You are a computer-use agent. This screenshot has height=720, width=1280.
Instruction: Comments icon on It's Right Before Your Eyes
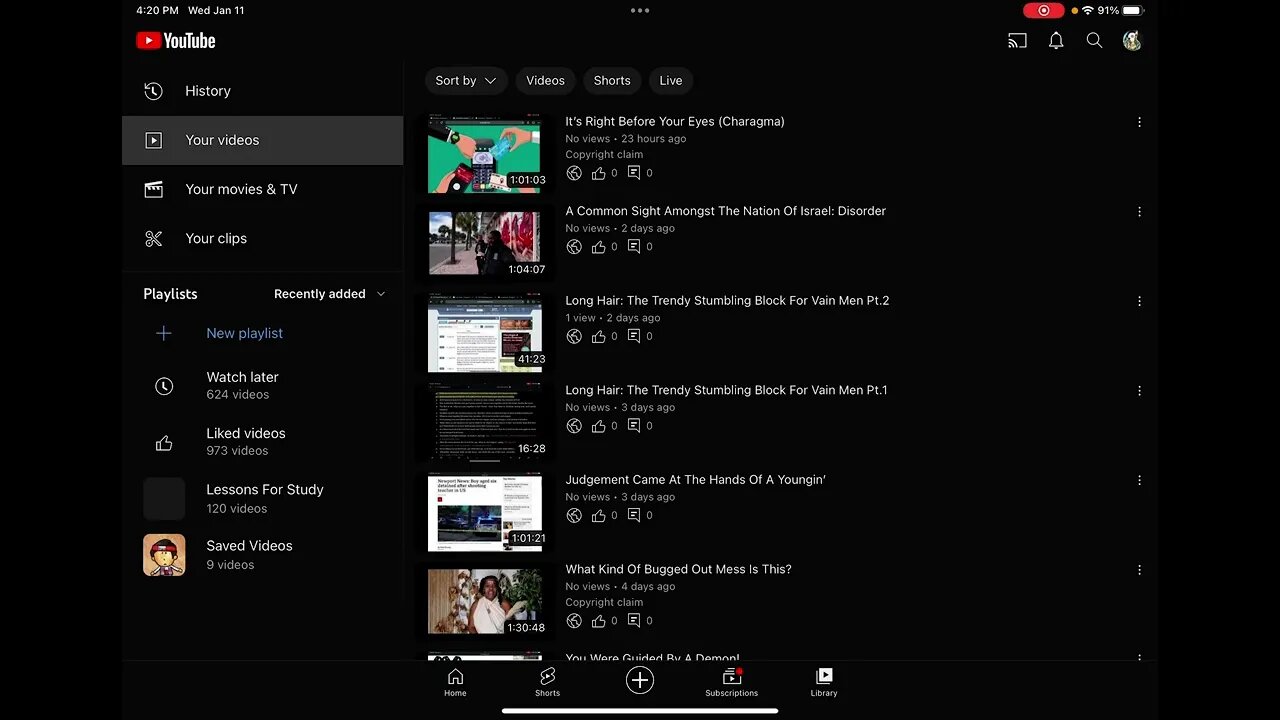click(x=634, y=173)
